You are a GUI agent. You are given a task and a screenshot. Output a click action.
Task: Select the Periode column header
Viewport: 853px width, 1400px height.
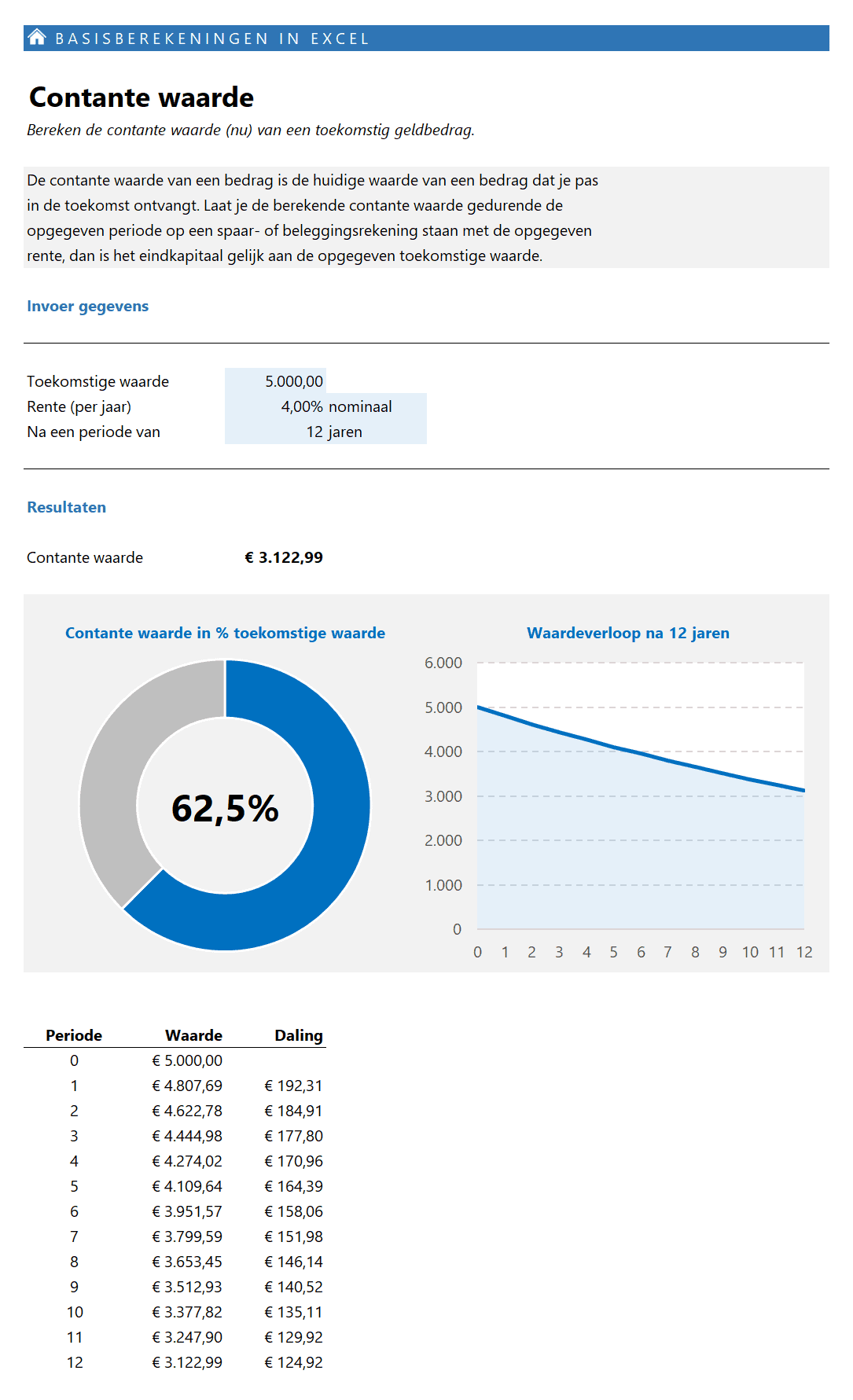pos(74,1035)
